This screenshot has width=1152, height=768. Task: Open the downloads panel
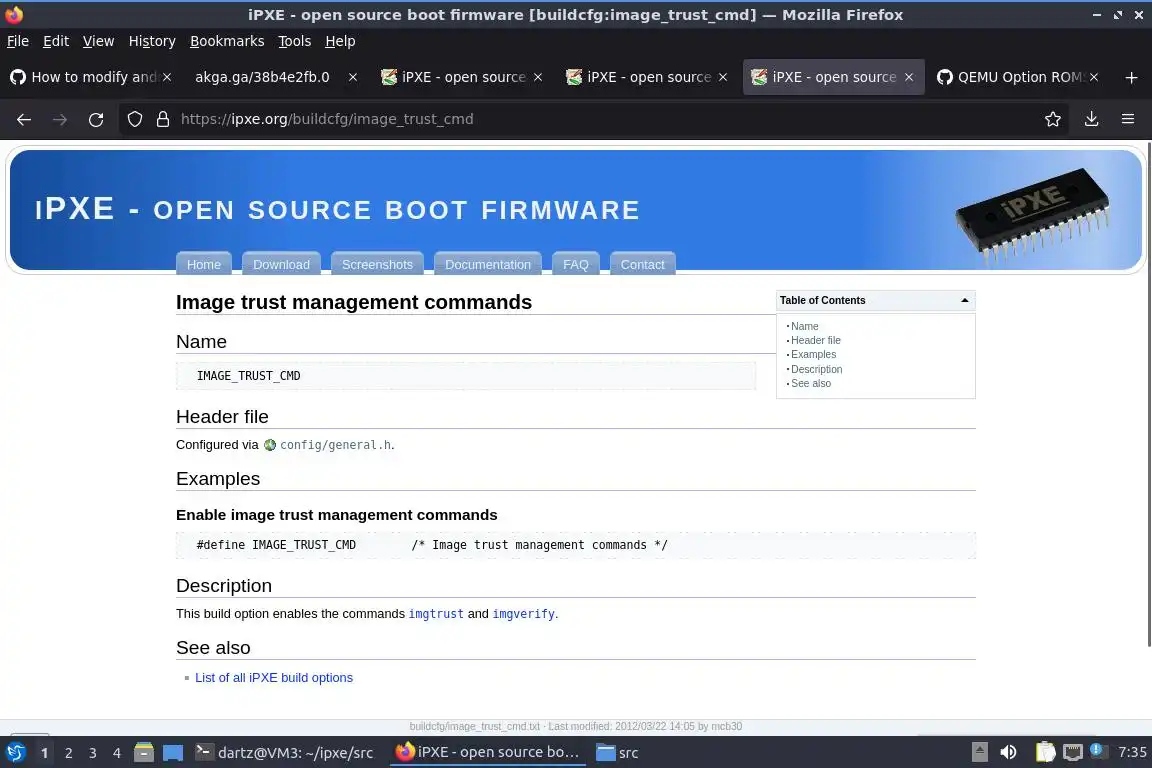(1092, 119)
